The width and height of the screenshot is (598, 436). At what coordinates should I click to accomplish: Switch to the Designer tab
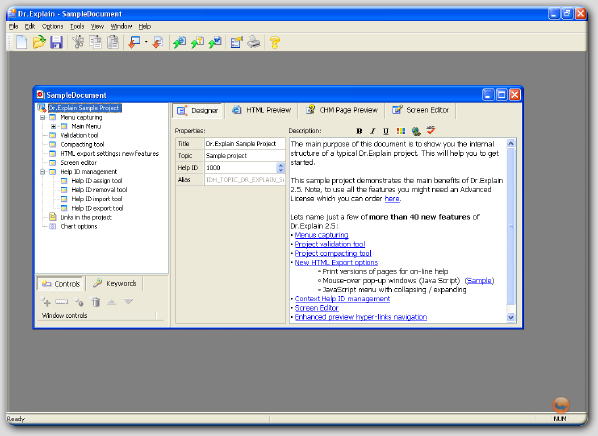[x=198, y=111]
